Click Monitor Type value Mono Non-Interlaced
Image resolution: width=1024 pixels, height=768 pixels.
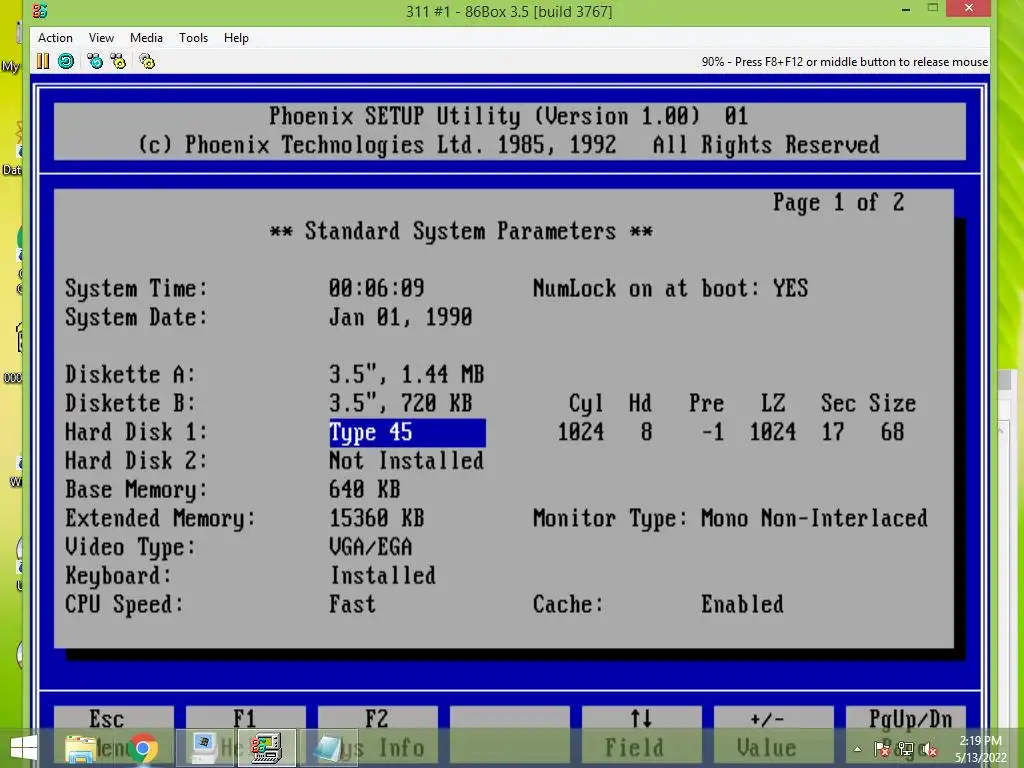(x=814, y=519)
